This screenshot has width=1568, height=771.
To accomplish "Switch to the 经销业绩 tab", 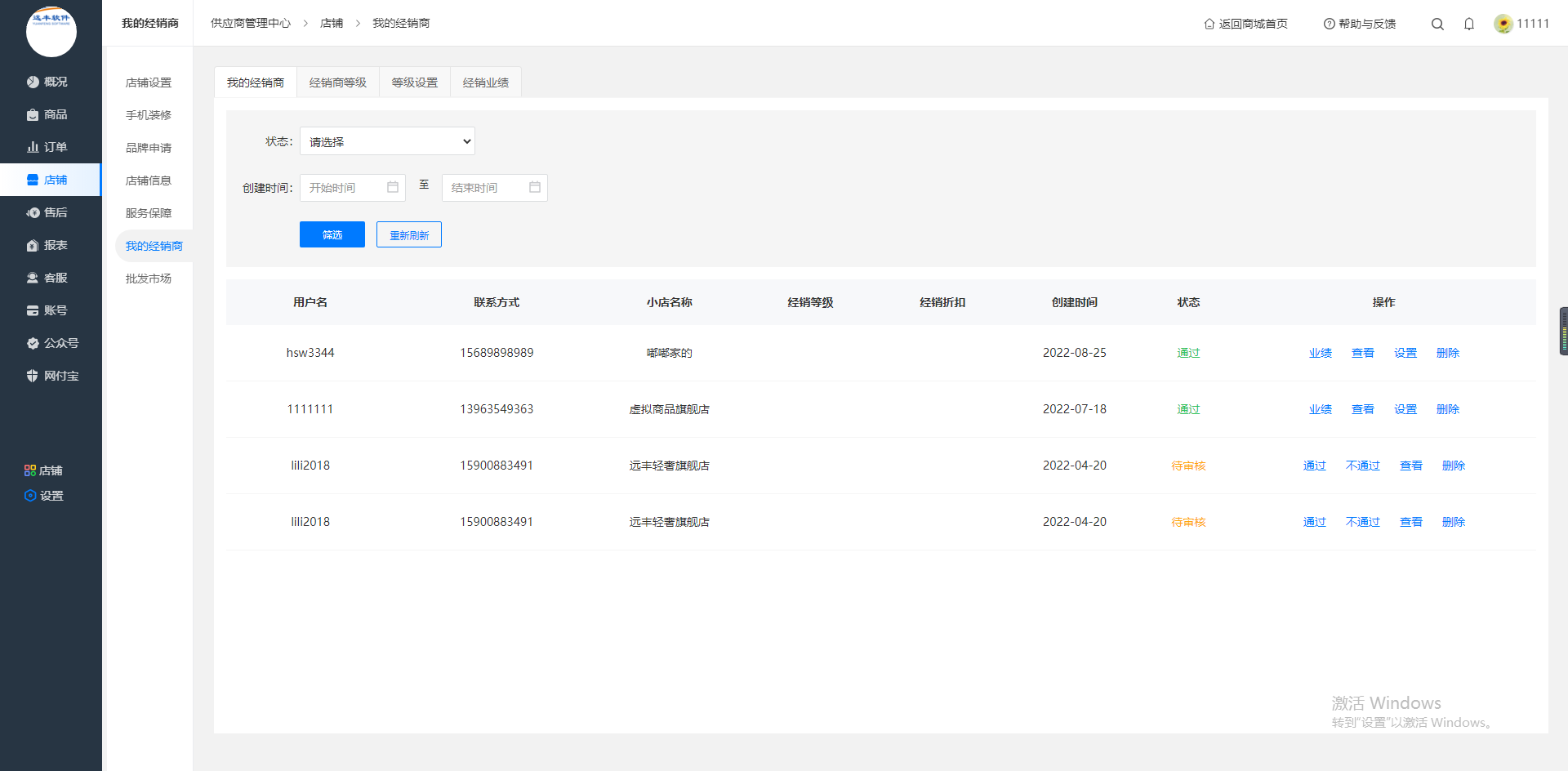I will 486,82.
